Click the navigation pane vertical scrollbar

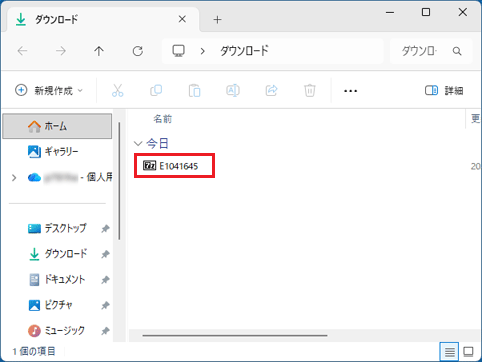click(119, 181)
